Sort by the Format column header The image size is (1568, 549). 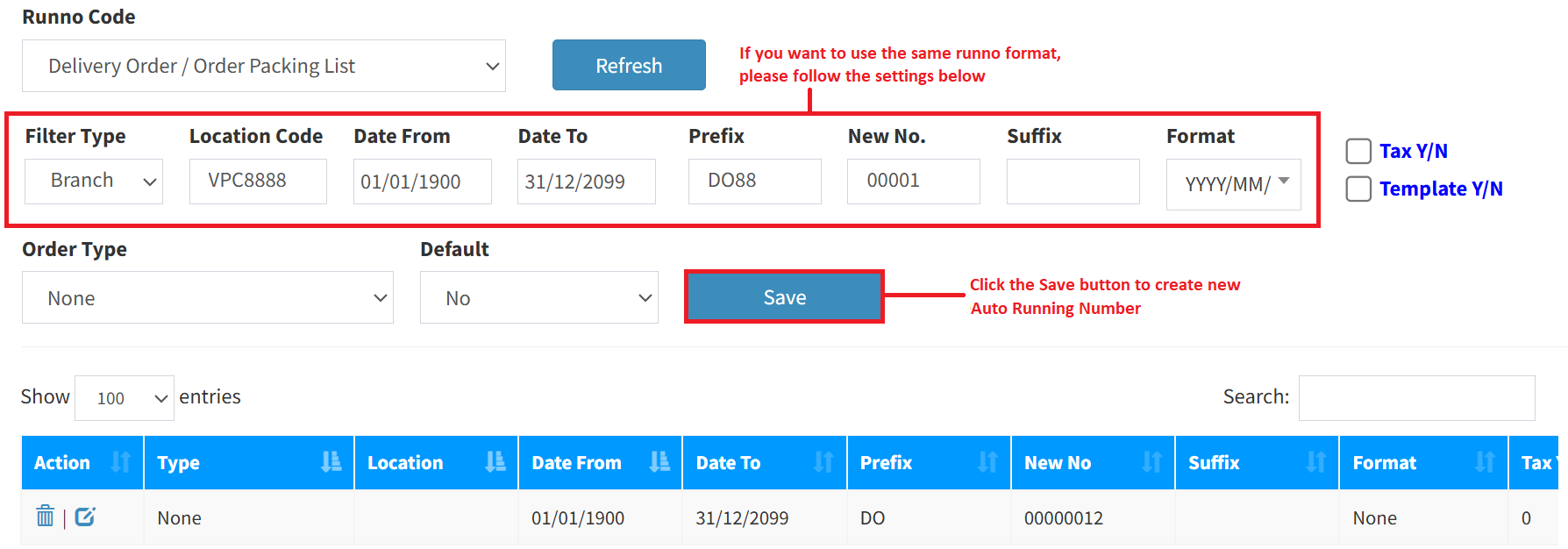(1422, 462)
